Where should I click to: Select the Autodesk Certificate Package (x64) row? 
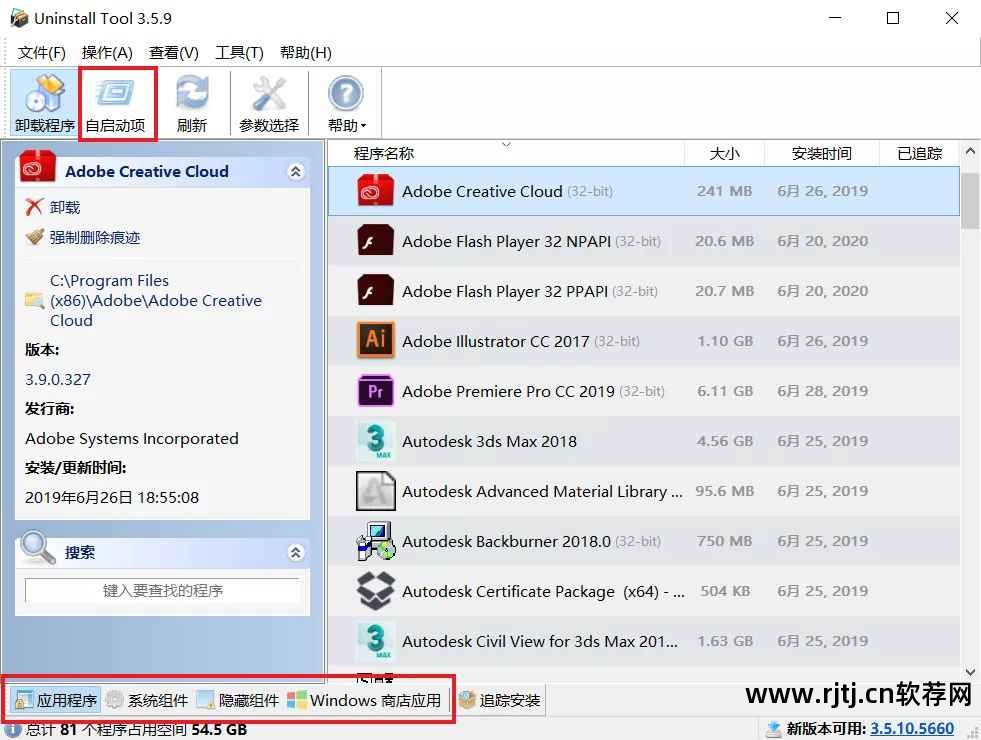[644, 591]
